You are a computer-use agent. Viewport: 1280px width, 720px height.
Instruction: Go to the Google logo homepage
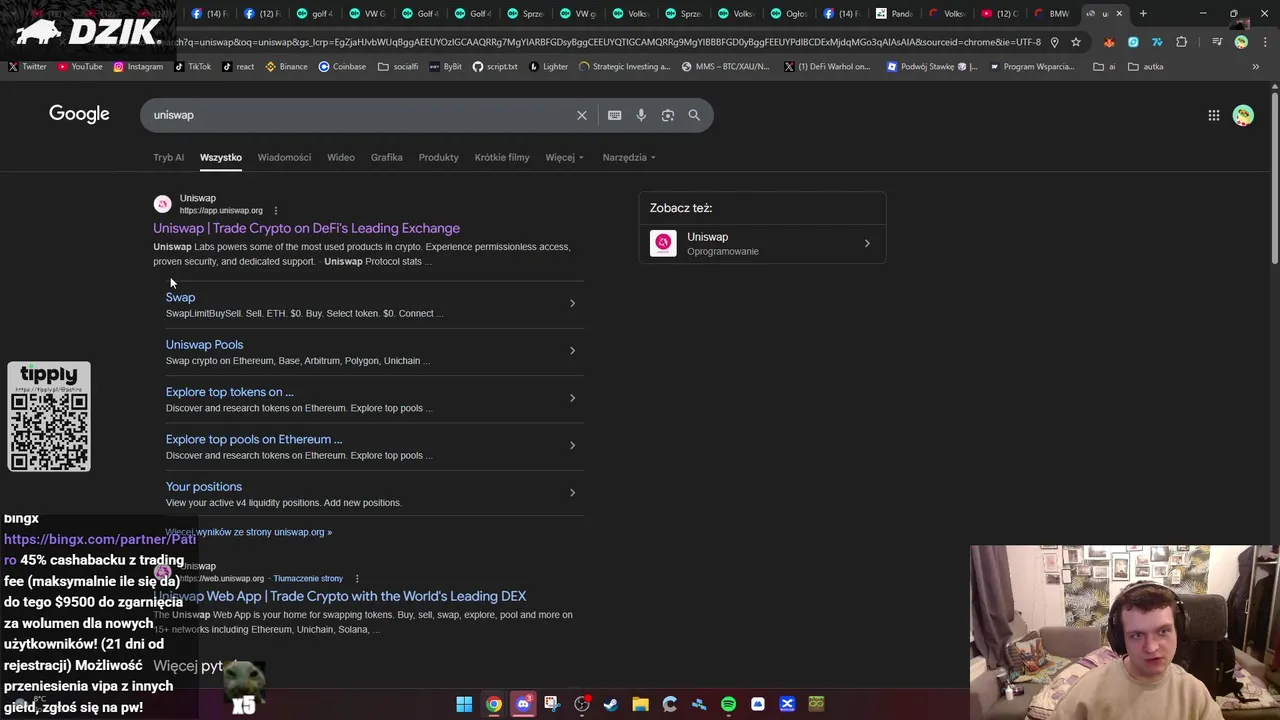[79, 114]
